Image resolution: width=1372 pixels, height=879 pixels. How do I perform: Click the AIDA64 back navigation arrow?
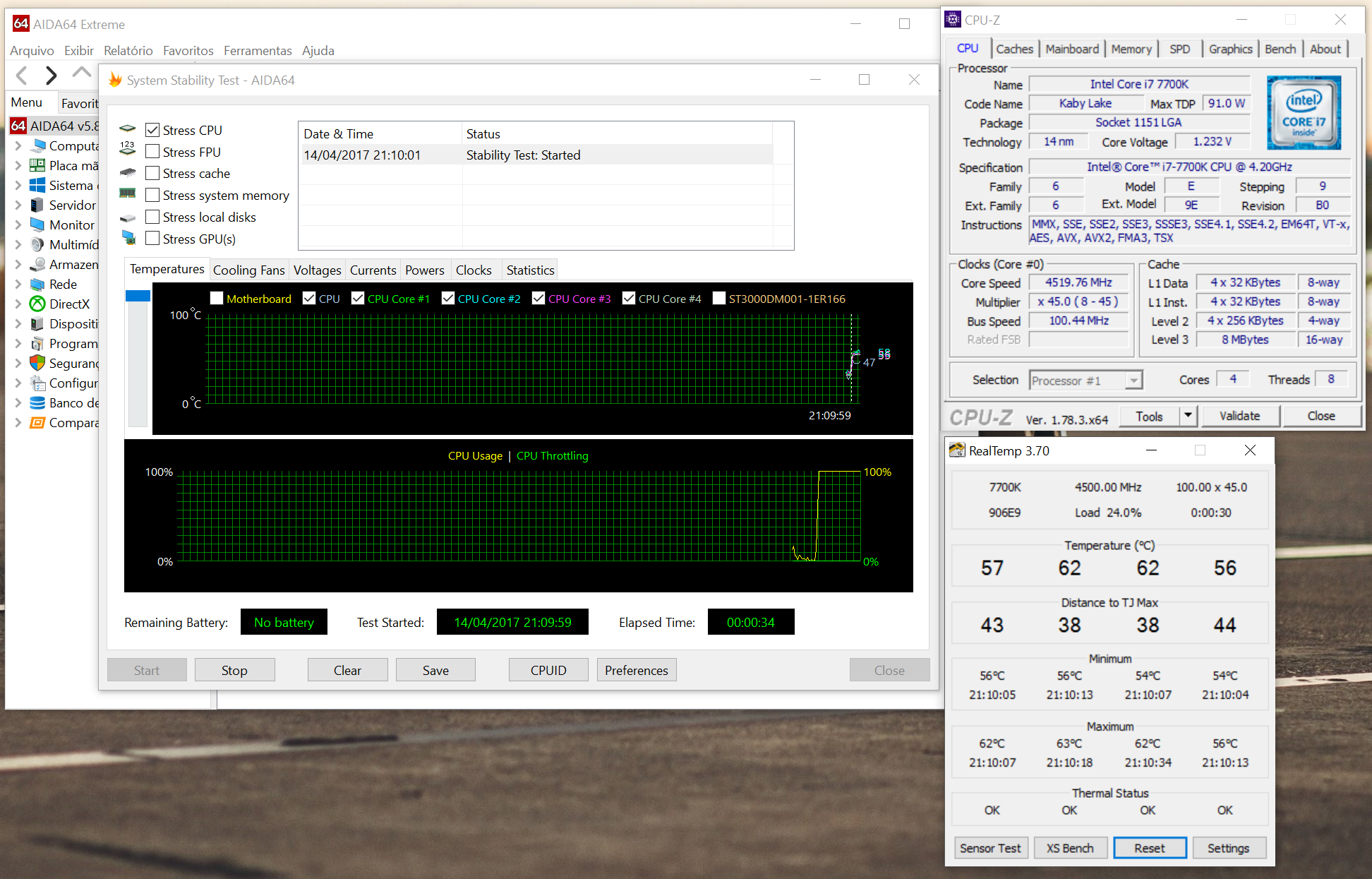pyautogui.click(x=22, y=75)
